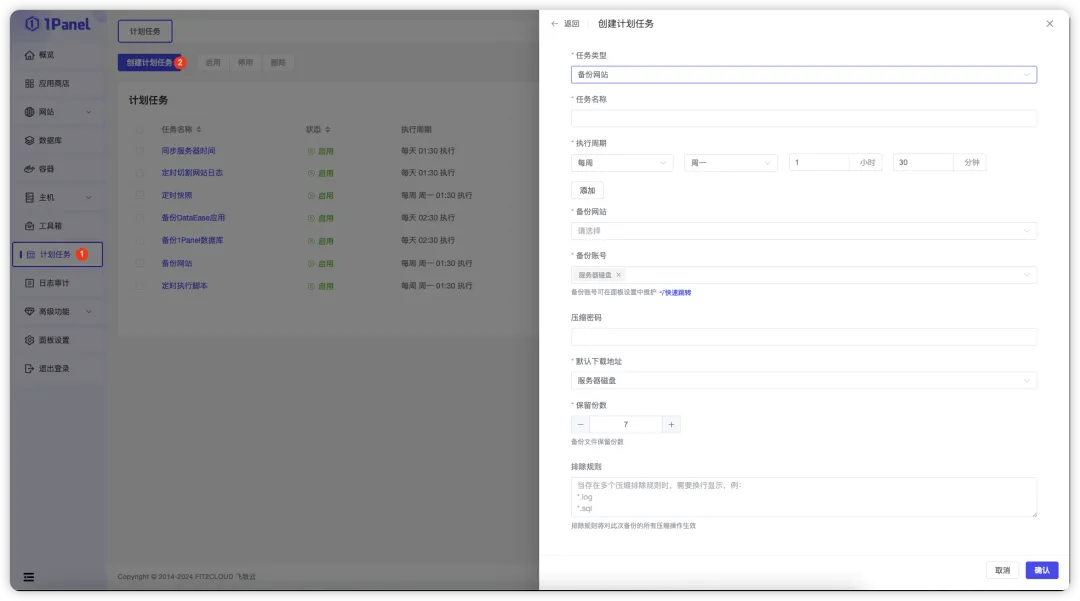Screen dimensions: 1080x601
Task: Open the 任务类型 dropdown showing 备份网站
Action: coord(804,74)
